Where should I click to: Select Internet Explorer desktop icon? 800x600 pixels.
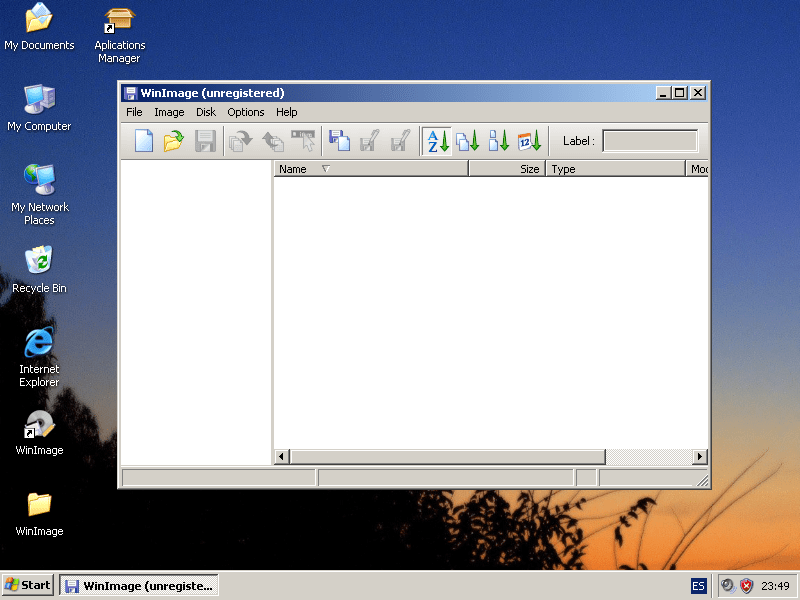(39, 357)
